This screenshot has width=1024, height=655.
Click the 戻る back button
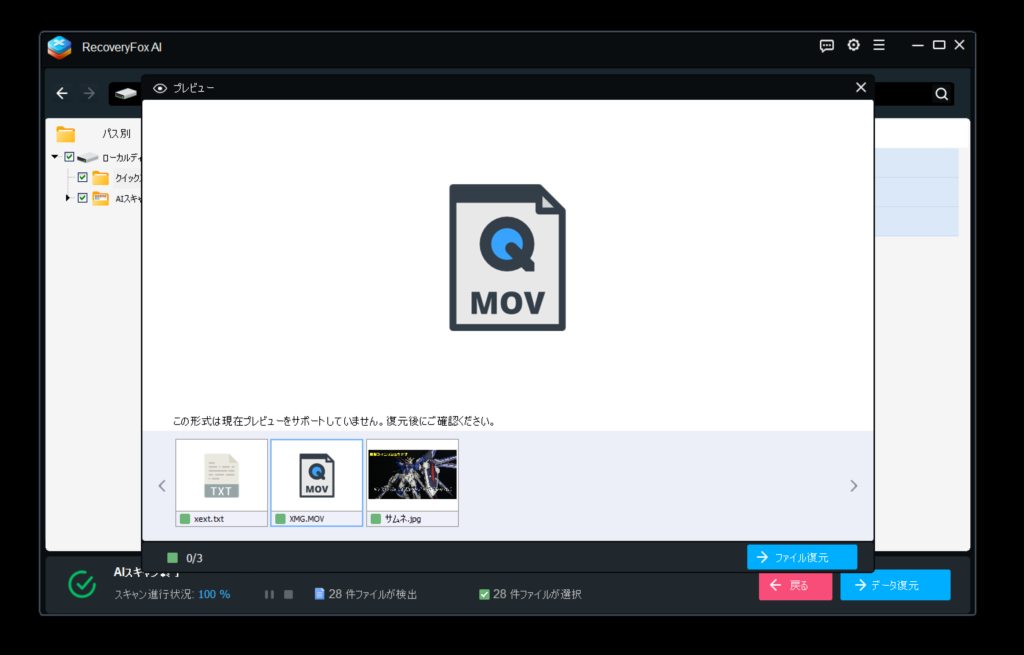tap(795, 585)
